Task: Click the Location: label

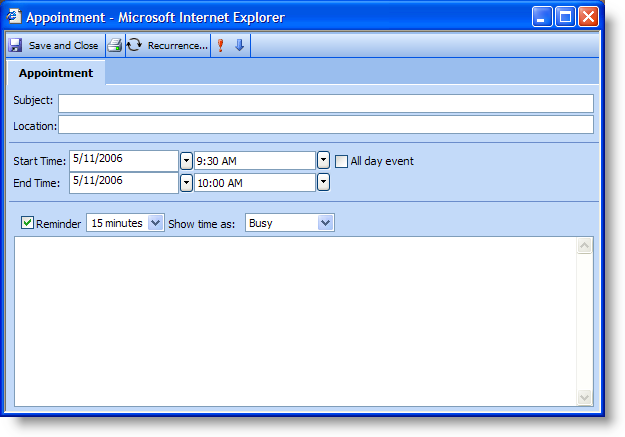Action: [35, 126]
